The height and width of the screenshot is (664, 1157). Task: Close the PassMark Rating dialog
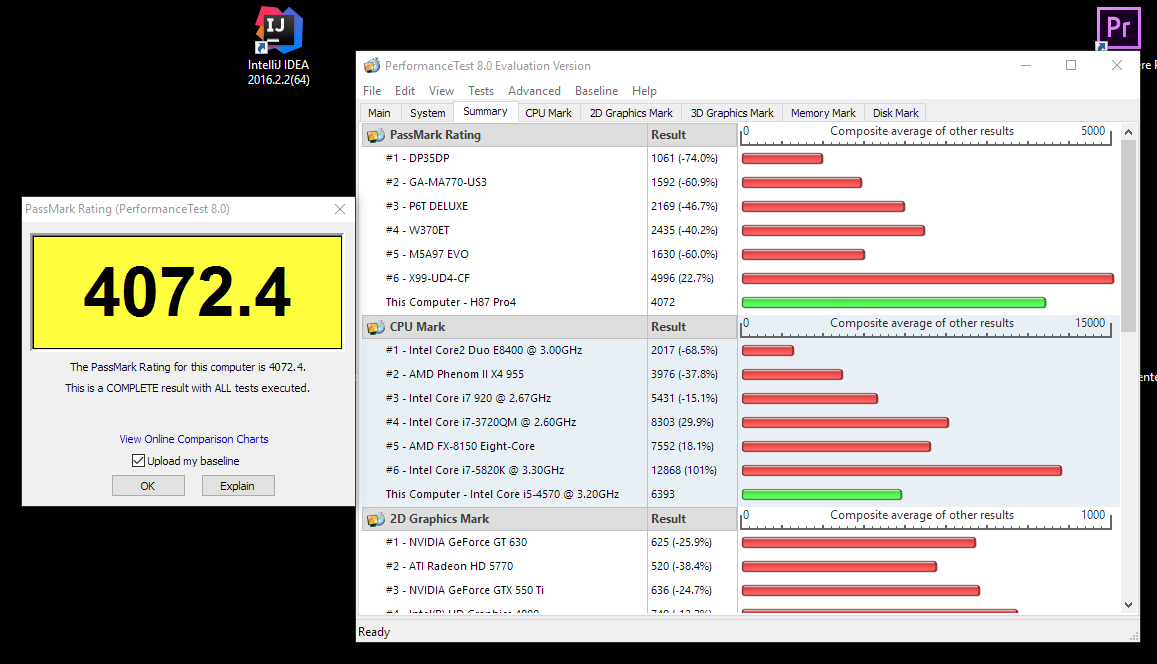click(x=339, y=209)
